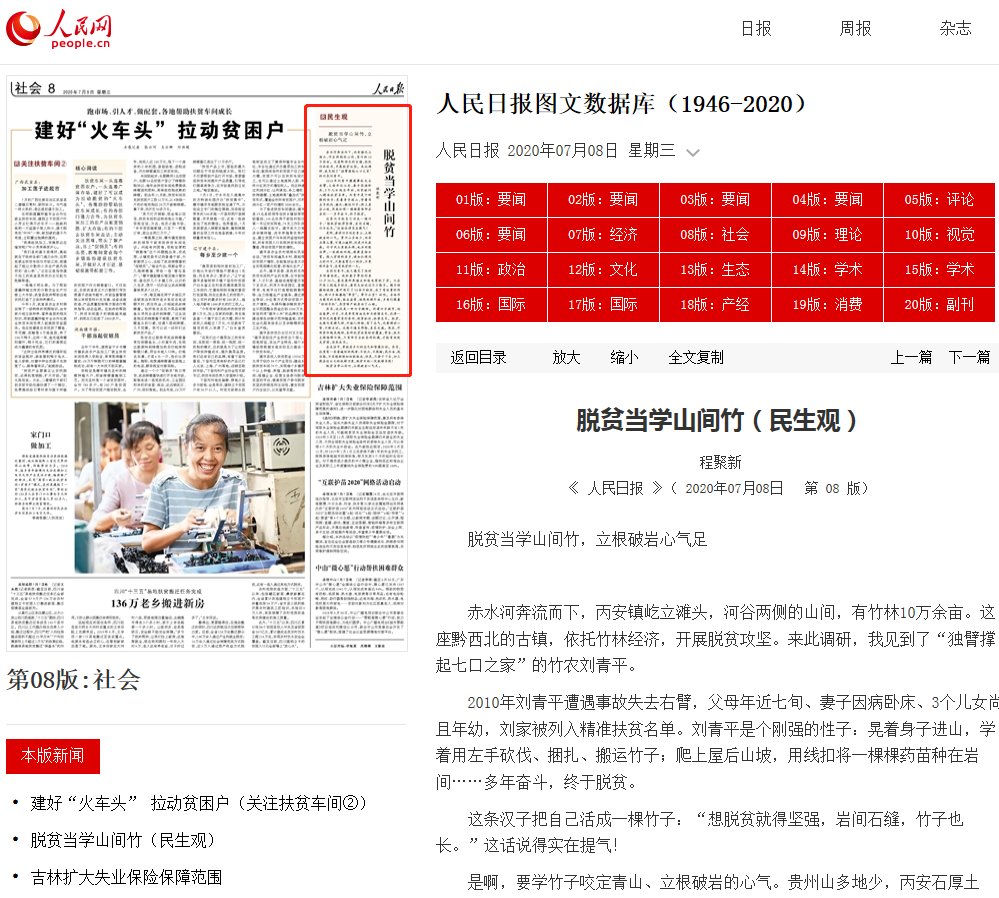This screenshot has height=898, width=999.
Task: Click the 第08版:社会 page label
Action: pyautogui.click(x=73, y=679)
